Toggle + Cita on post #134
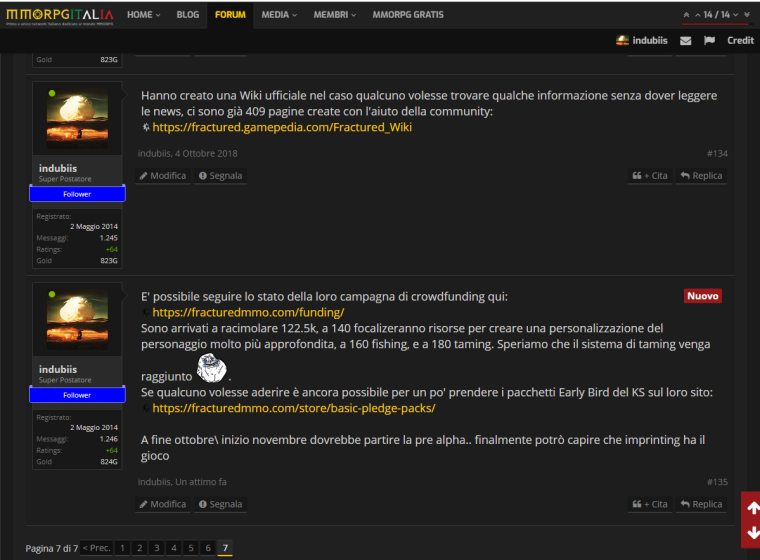The width and height of the screenshot is (760, 560). click(649, 175)
